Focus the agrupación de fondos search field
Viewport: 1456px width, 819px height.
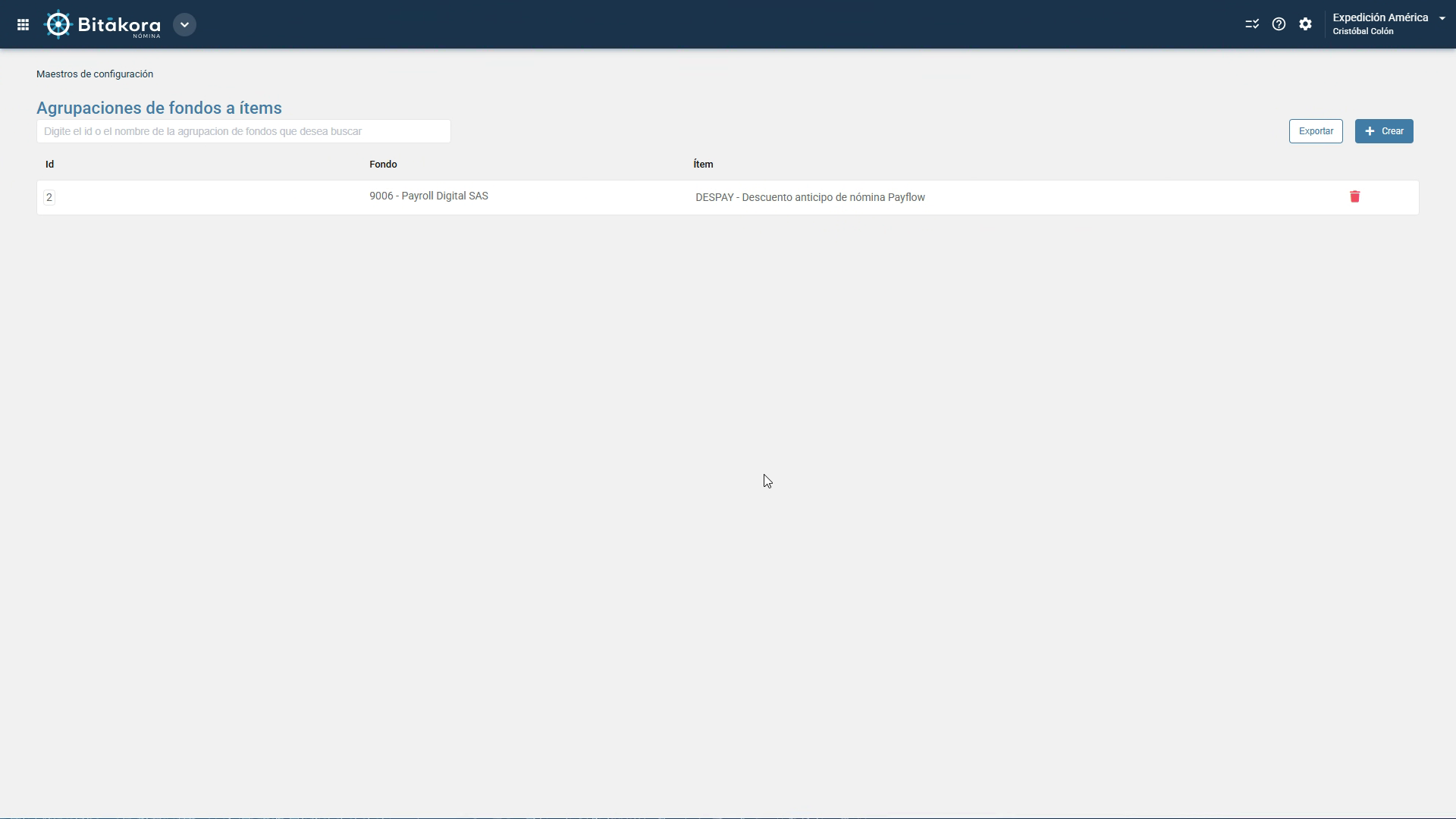click(243, 131)
